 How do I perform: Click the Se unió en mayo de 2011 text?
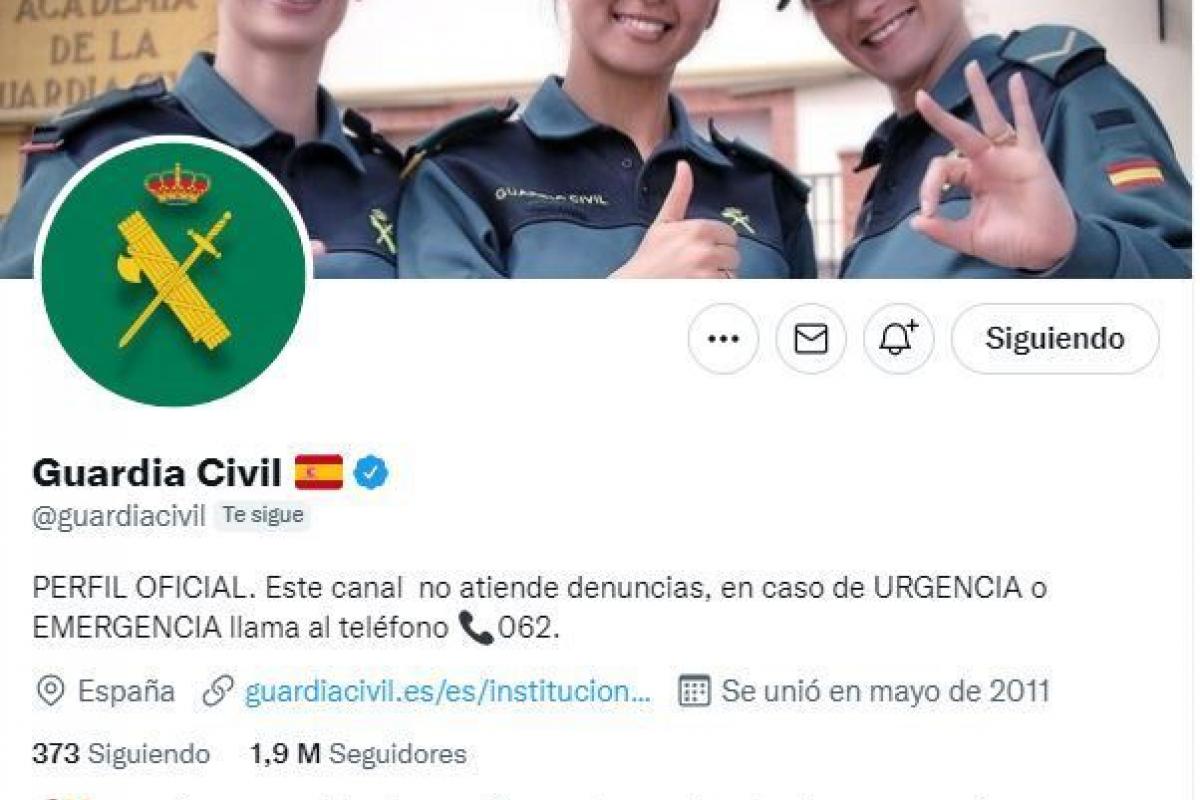886,691
